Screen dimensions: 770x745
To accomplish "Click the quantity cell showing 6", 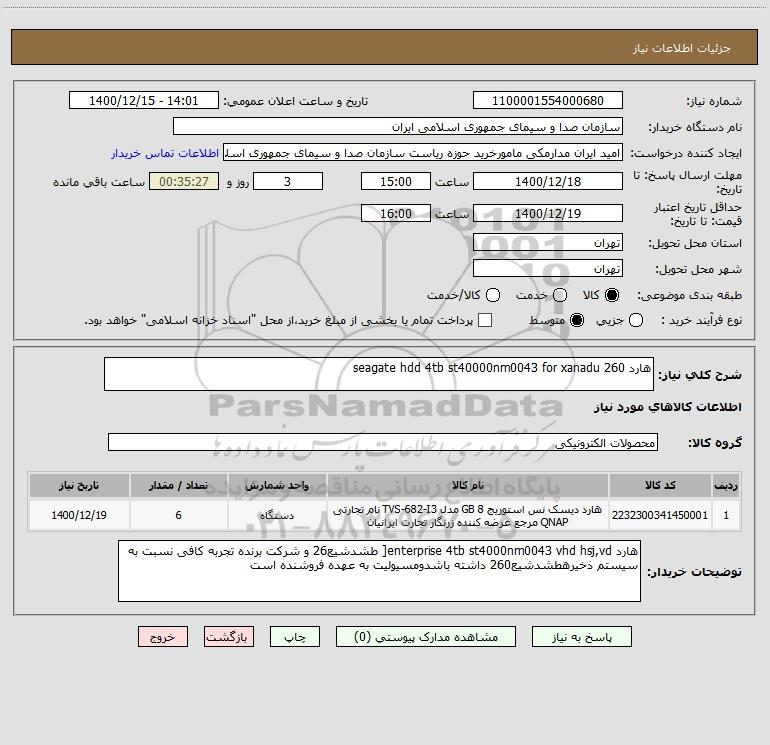I will pyautogui.click(x=178, y=515).
